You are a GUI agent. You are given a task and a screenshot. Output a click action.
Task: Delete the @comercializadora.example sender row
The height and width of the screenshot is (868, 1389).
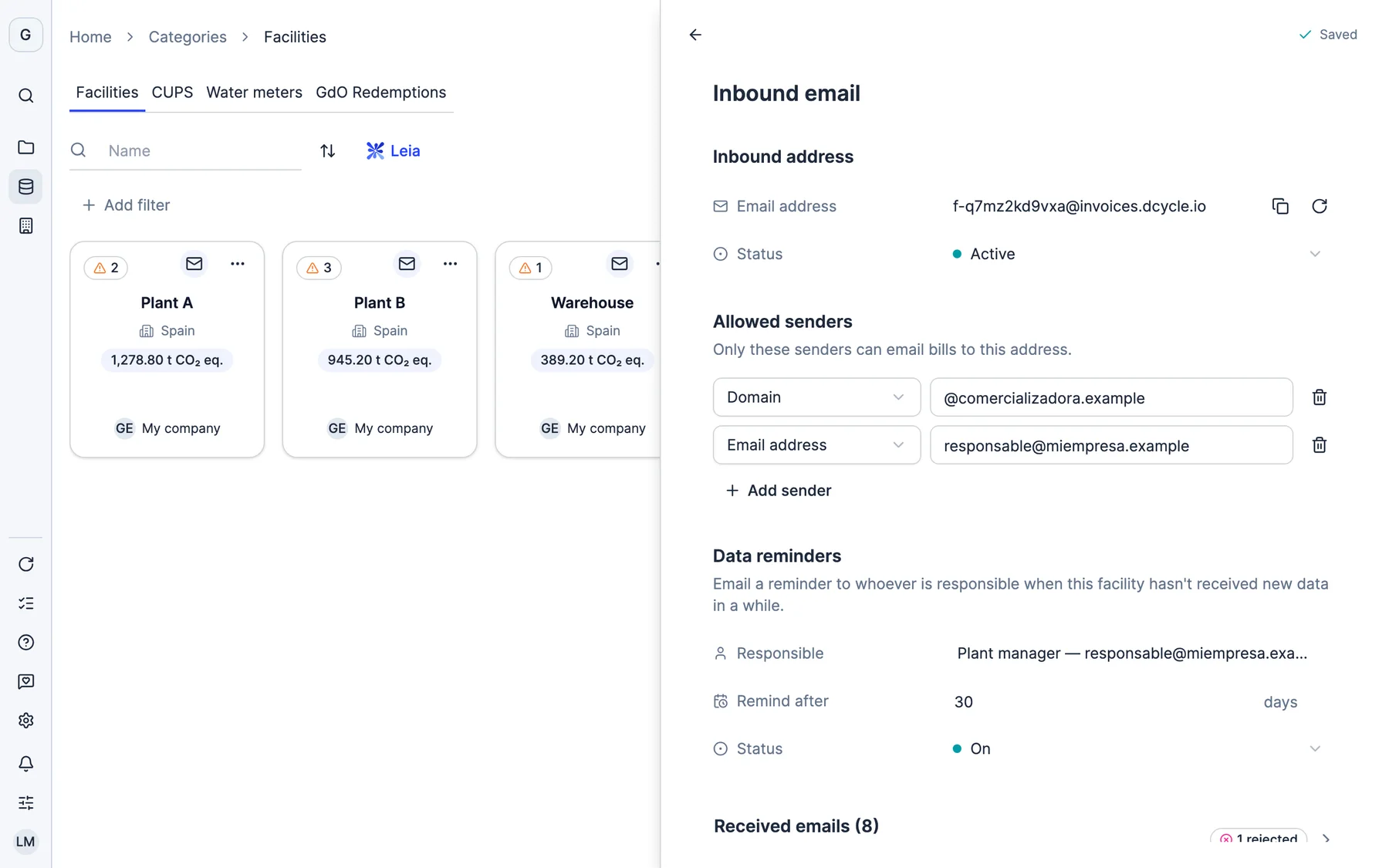coord(1320,397)
